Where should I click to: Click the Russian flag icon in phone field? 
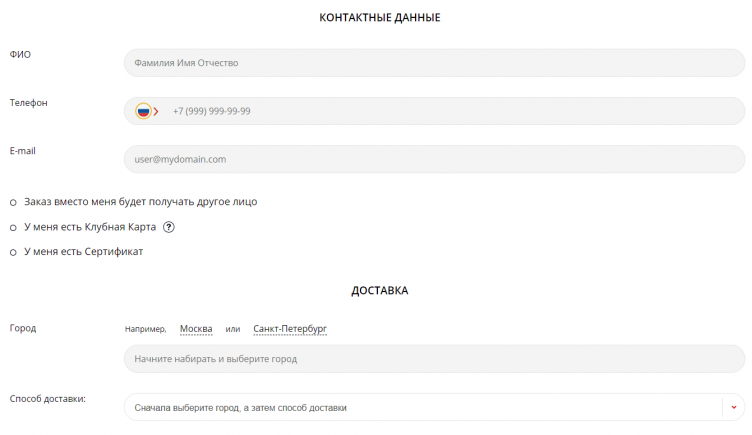coord(143,111)
